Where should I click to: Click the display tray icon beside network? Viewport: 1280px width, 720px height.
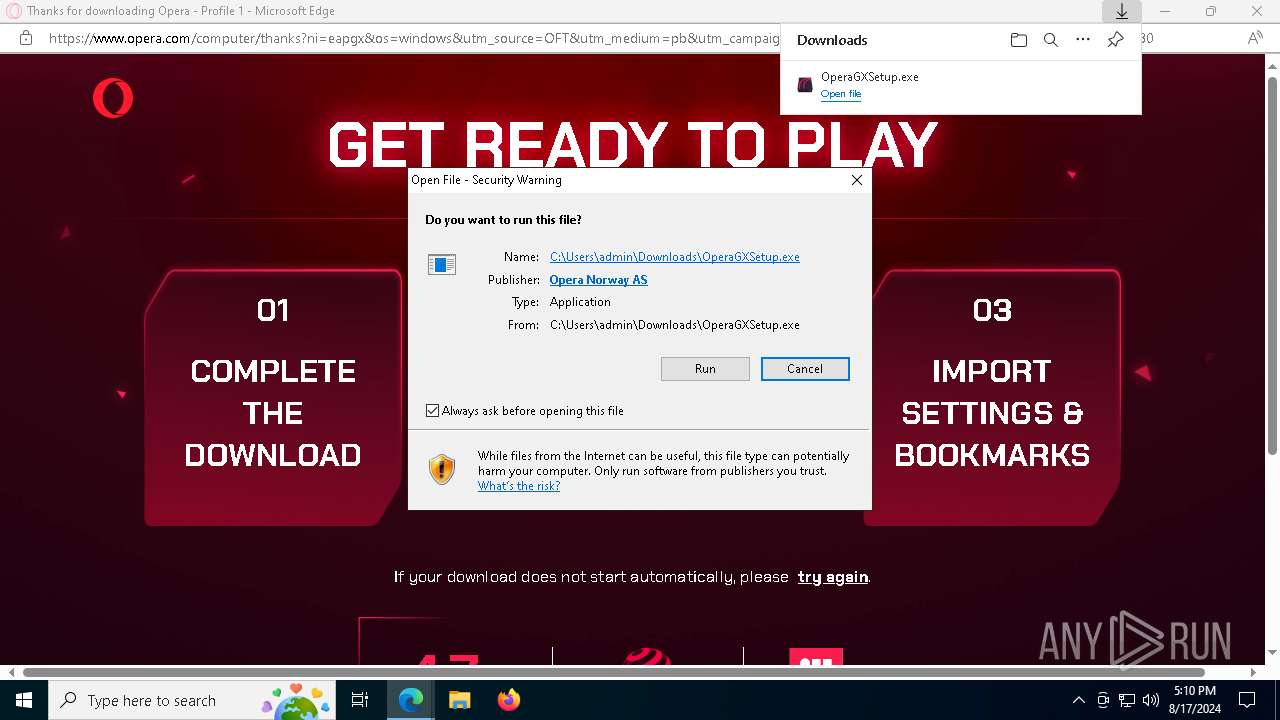pyautogui.click(x=1103, y=700)
